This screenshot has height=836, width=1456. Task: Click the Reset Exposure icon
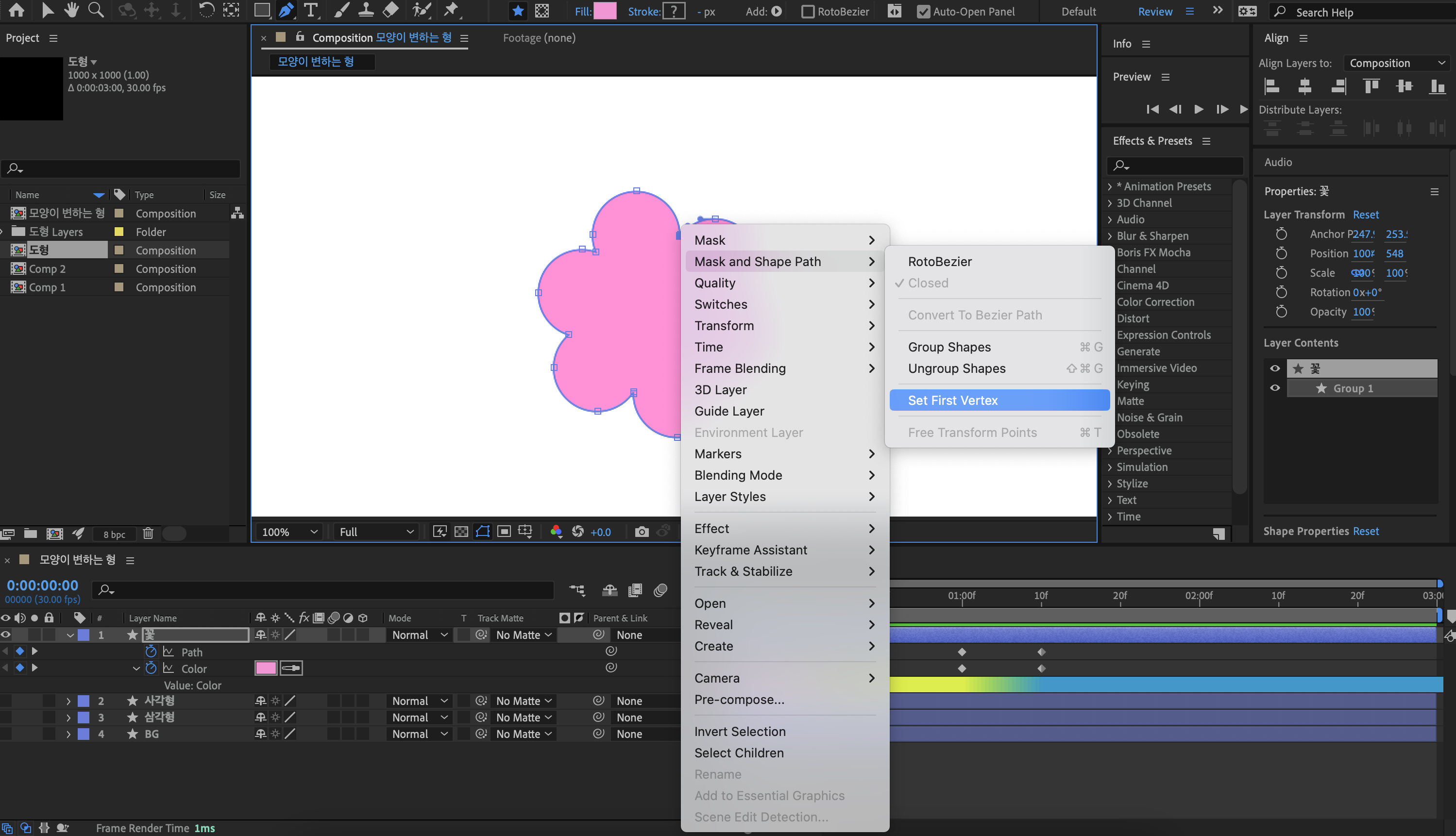[578, 532]
